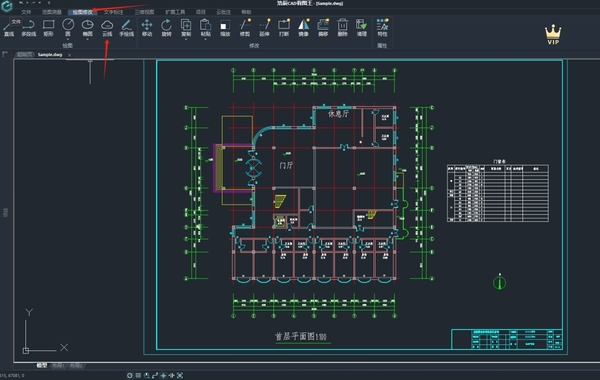Click the 旋转 rotate tool icon
The image size is (600, 380).
pyautogui.click(x=166, y=29)
